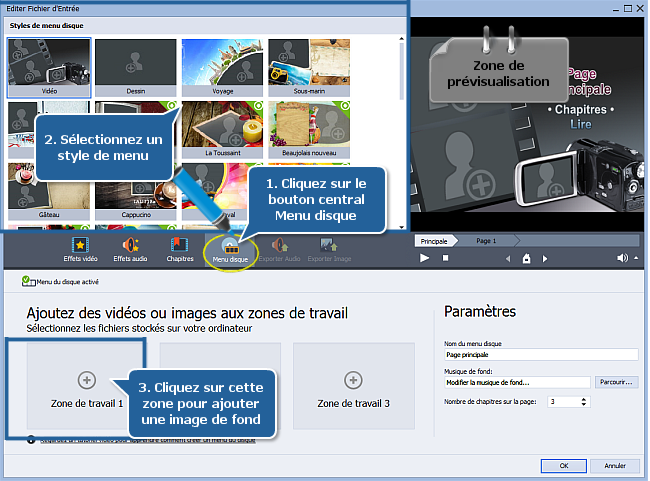Switch to the Page 1 tab
This screenshot has width=650, height=481.
(x=486, y=240)
